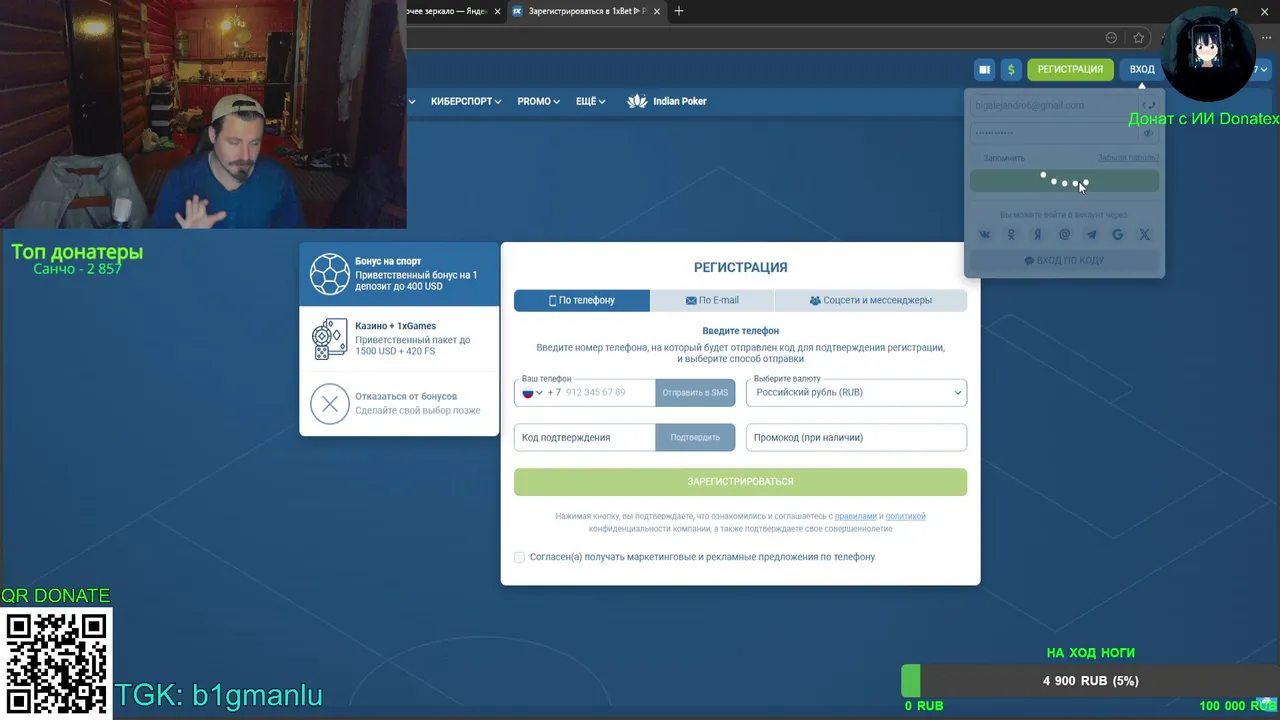Click the Топ донатеры heading
This screenshot has width=1280, height=720.
tap(77, 252)
